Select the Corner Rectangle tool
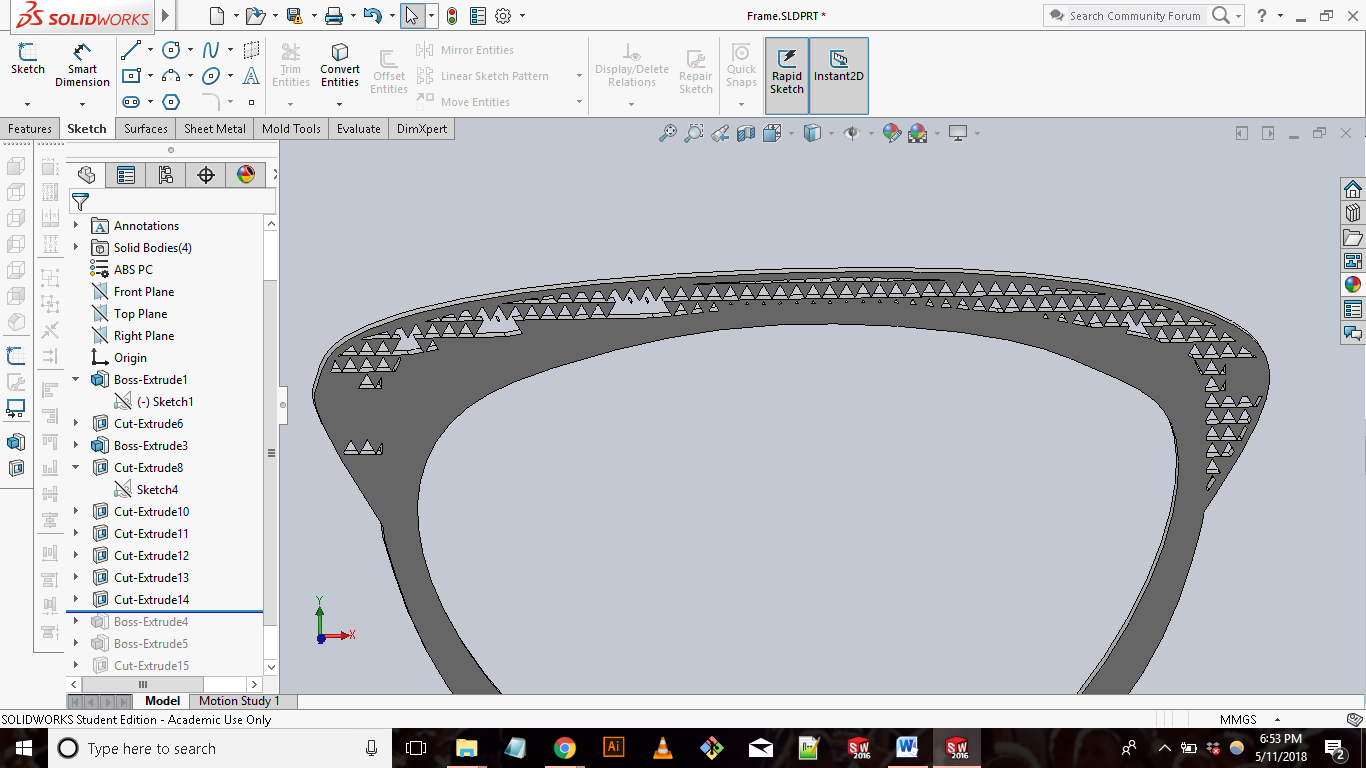The height and width of the screenshot is (768, 1366). tap(131, 76)
